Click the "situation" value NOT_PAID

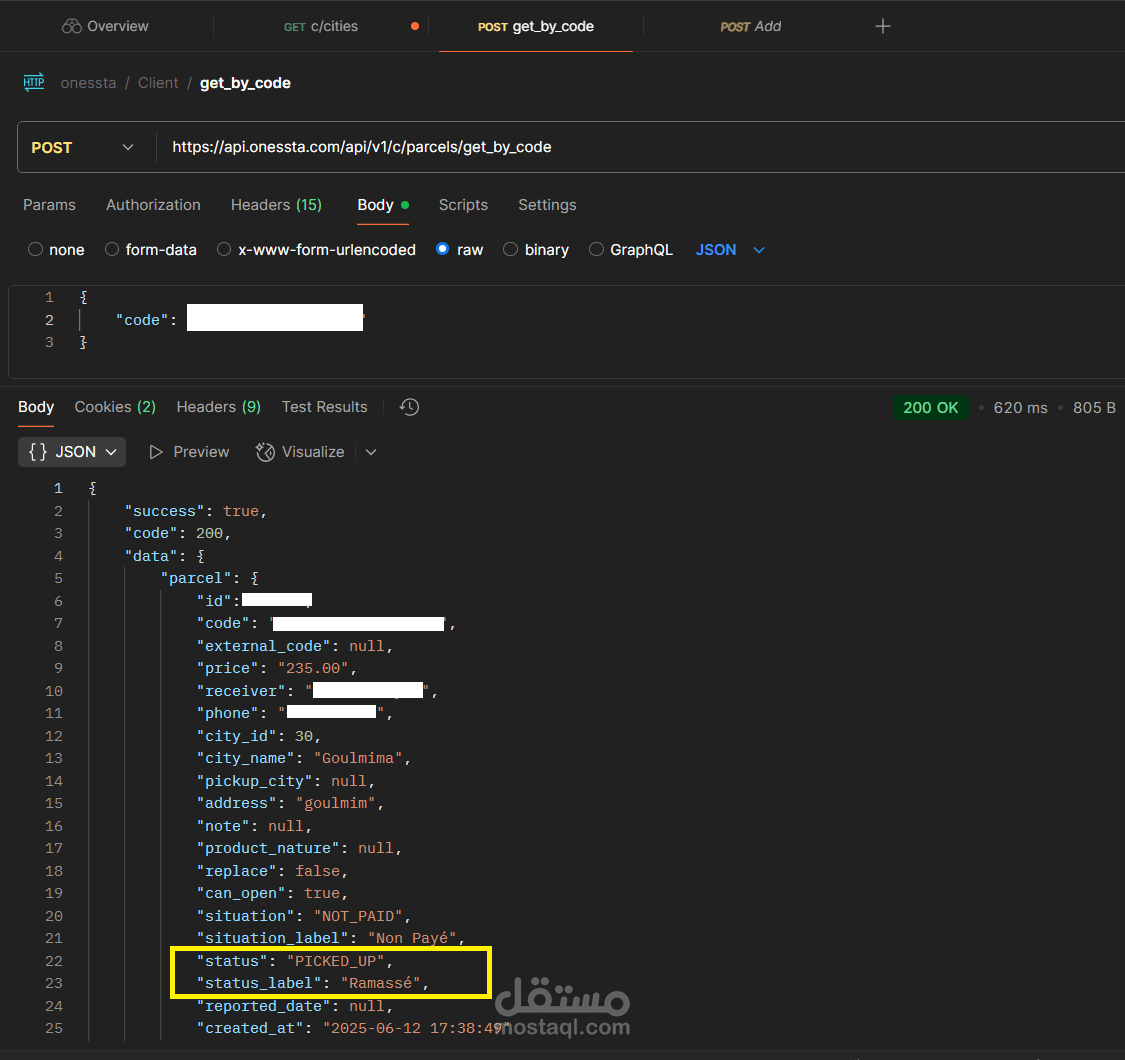[x=358, y=916]
